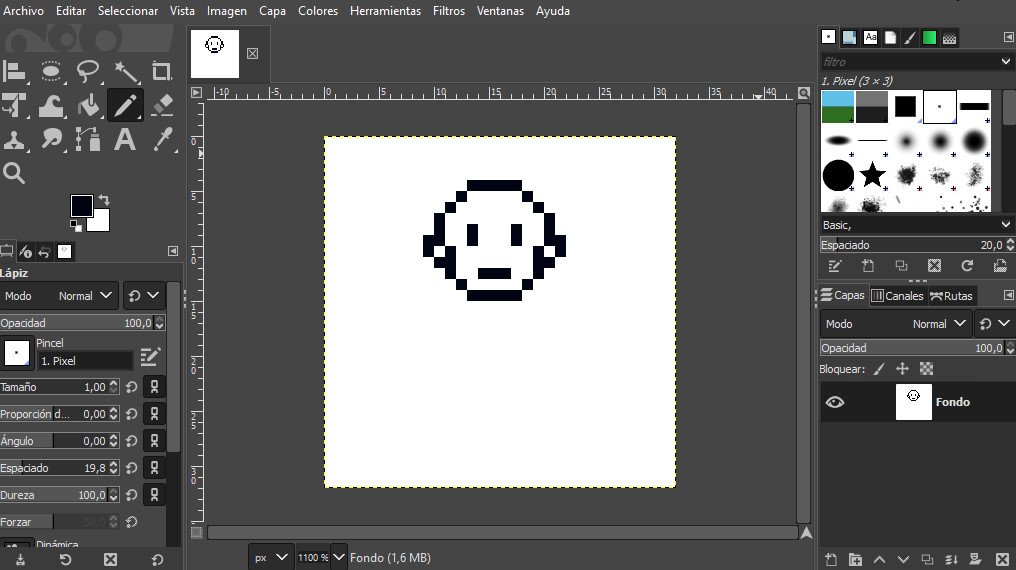Pick the Text tool

pos(125,139)
